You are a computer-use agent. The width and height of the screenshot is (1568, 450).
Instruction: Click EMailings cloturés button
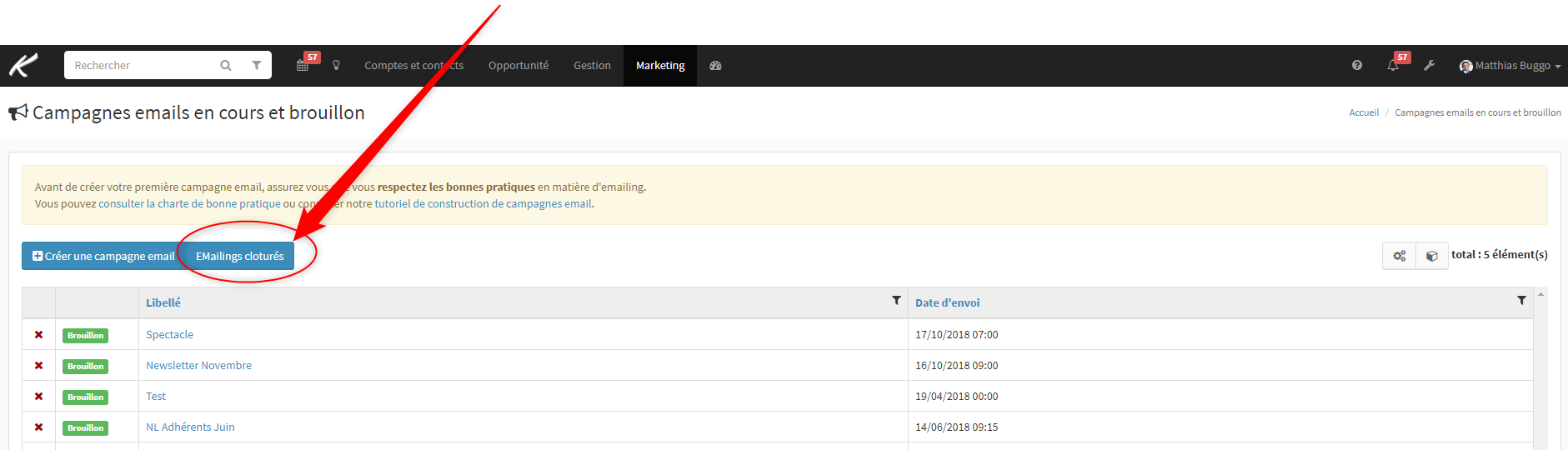[x=240, y=256]
